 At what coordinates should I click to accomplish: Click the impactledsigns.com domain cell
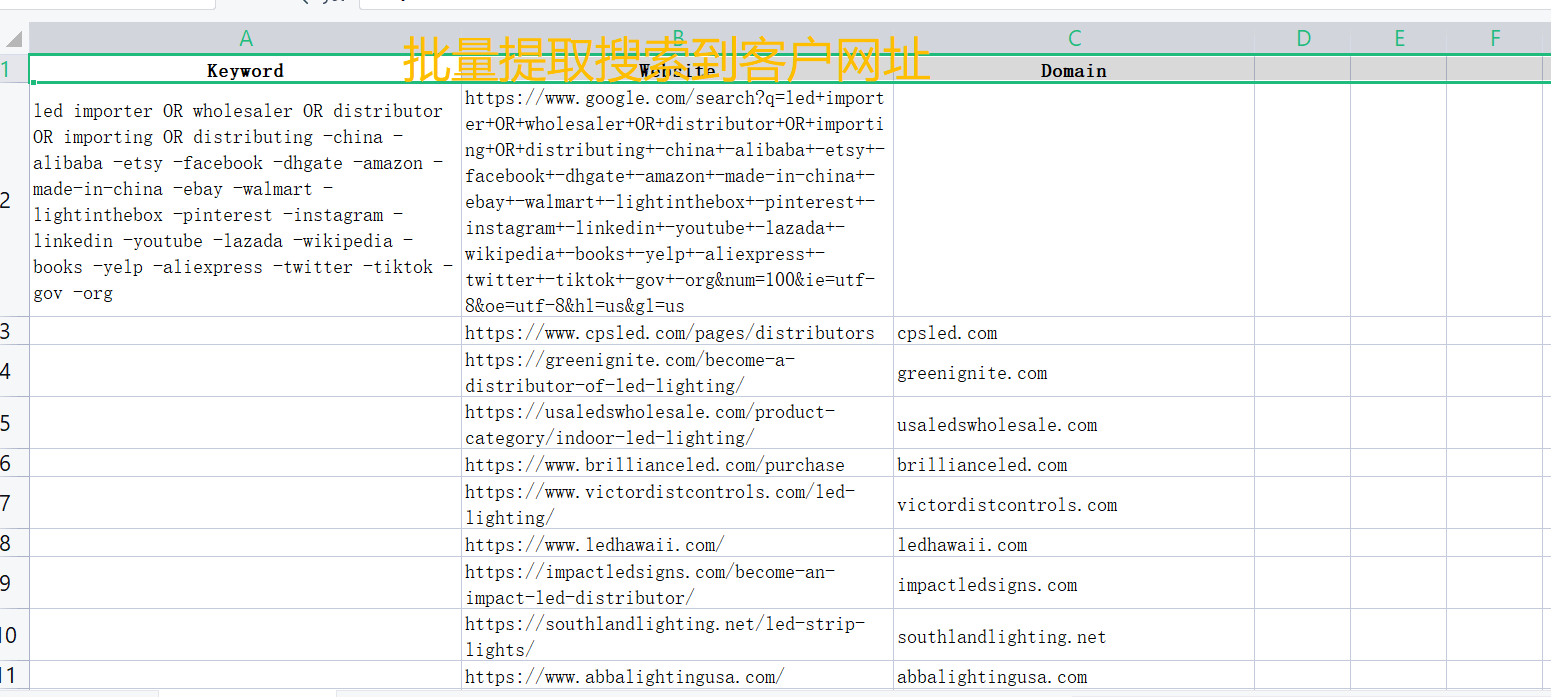(1074, 583)
